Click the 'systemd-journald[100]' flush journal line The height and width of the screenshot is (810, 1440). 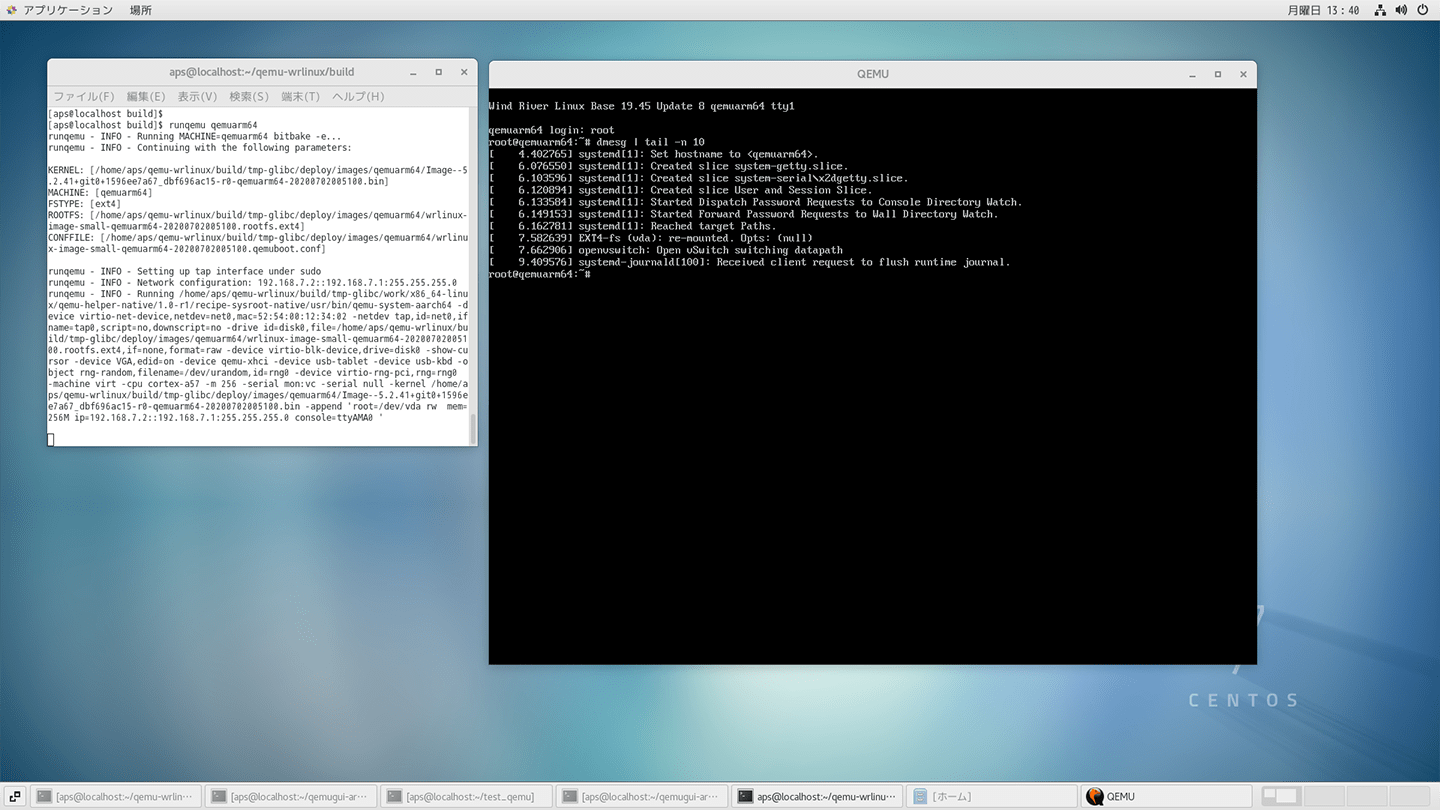click(750, 262)
